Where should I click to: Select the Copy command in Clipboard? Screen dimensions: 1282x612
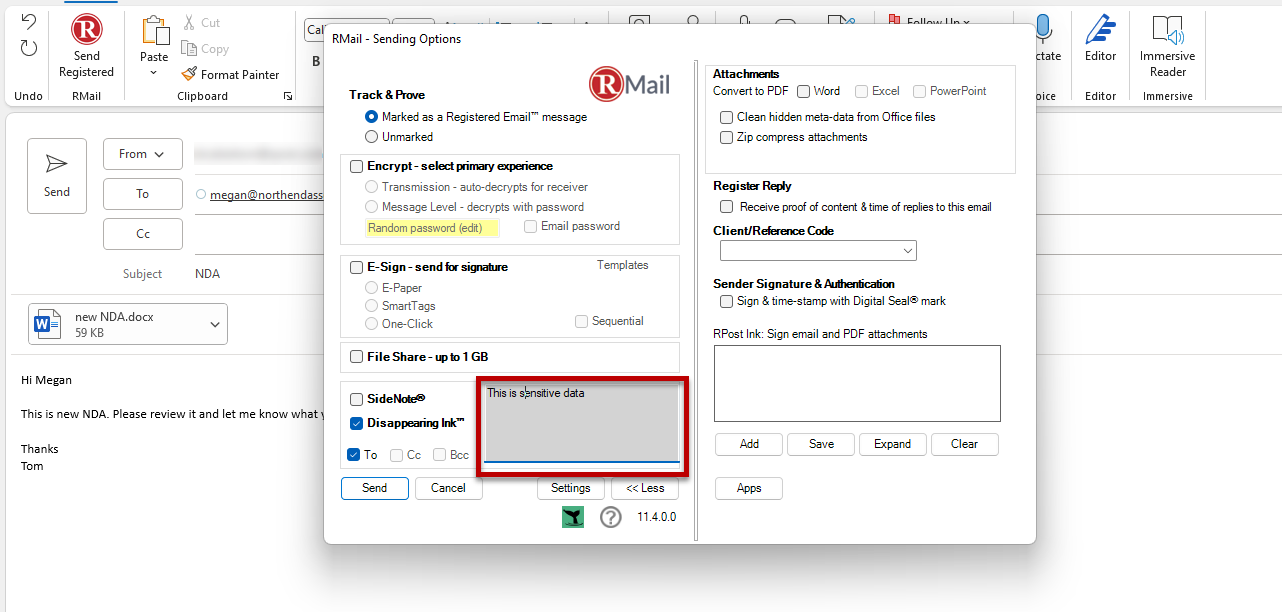[x=205, y=48]
